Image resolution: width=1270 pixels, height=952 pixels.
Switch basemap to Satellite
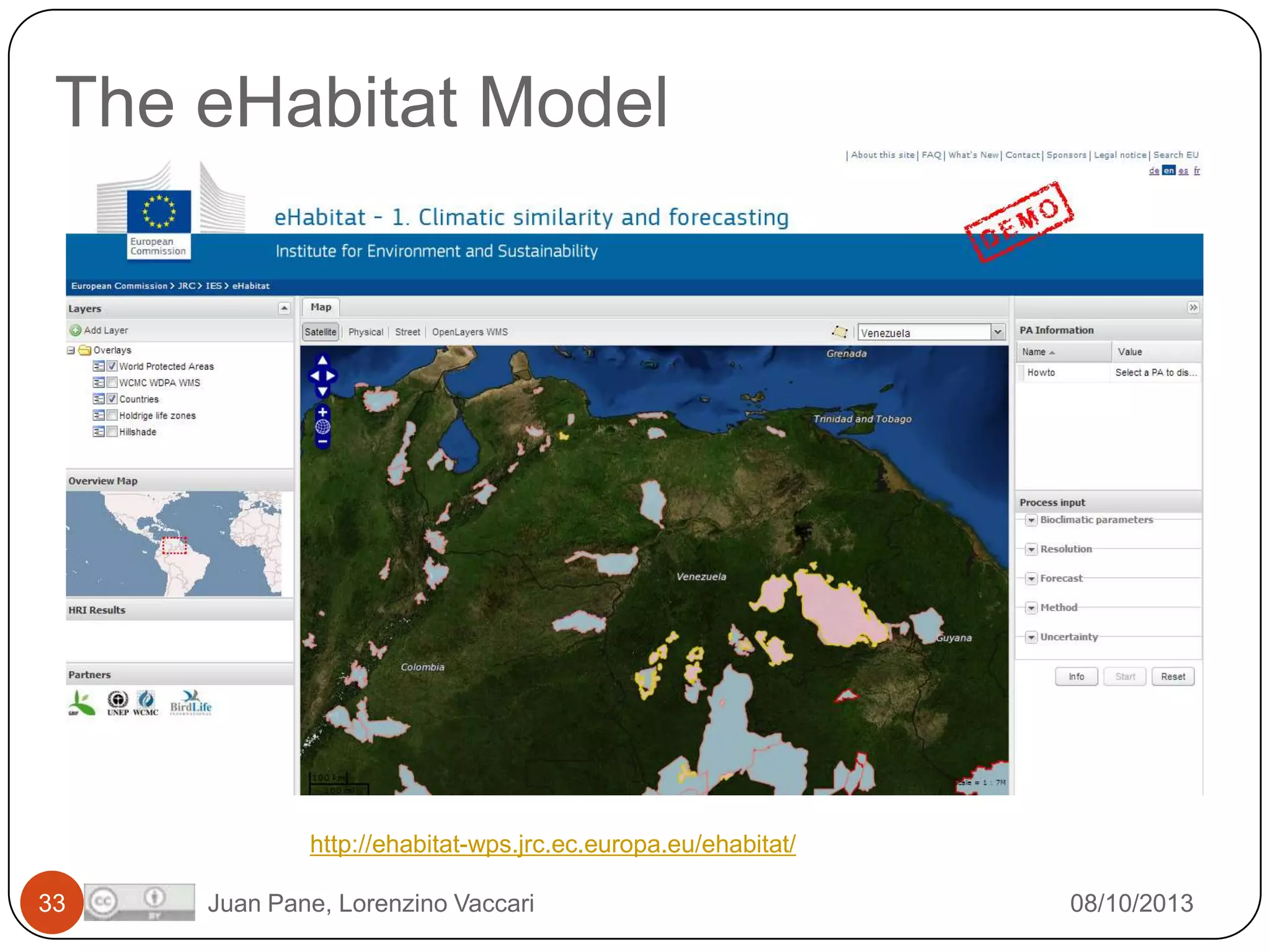pos(321,332)
